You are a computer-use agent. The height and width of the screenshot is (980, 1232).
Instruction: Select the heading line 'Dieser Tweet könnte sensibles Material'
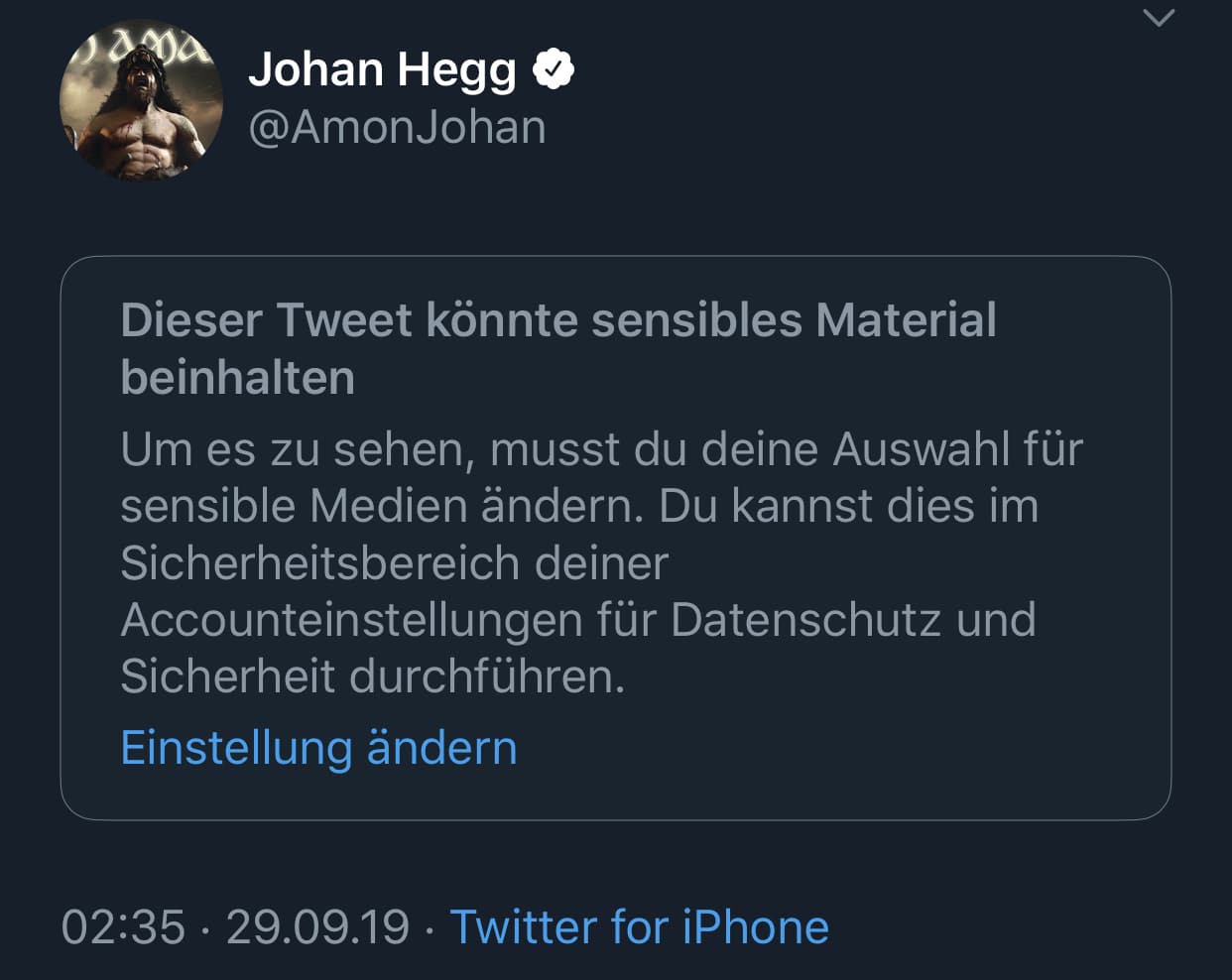tap(557, 320)
